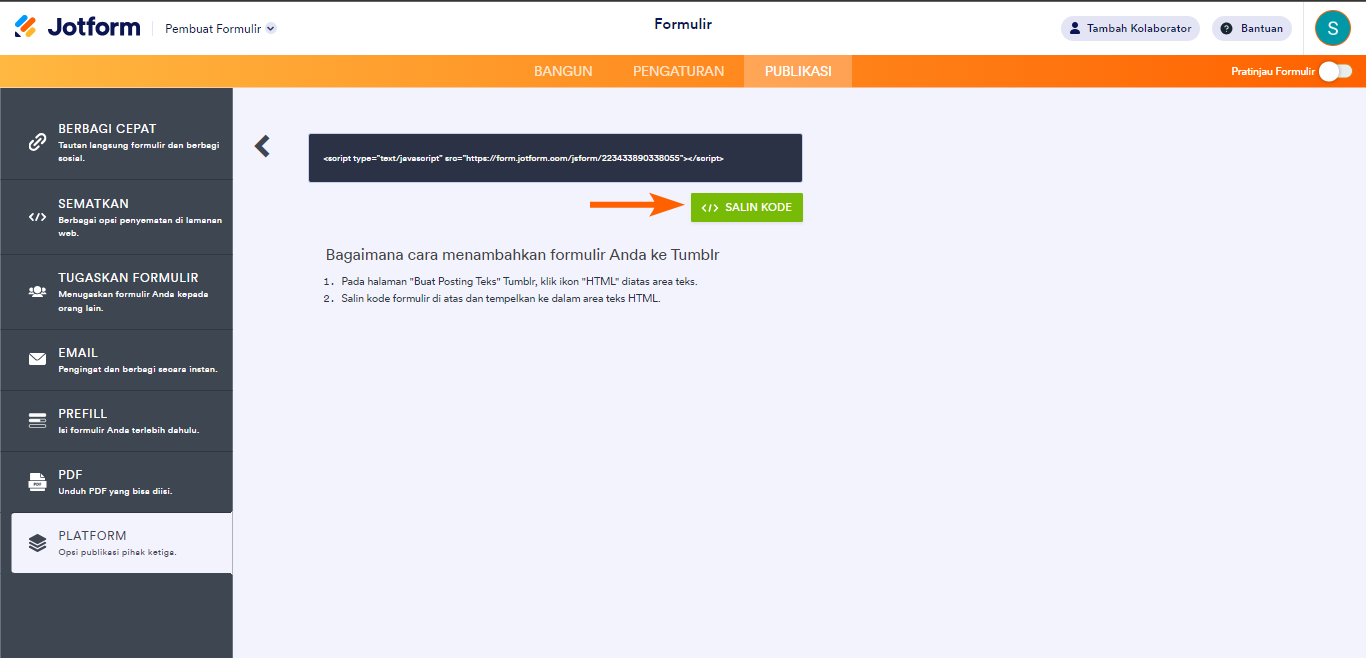1366x658 pixels.
Task: Click the embed code icon for Sematkan
Action: point(37,217)
